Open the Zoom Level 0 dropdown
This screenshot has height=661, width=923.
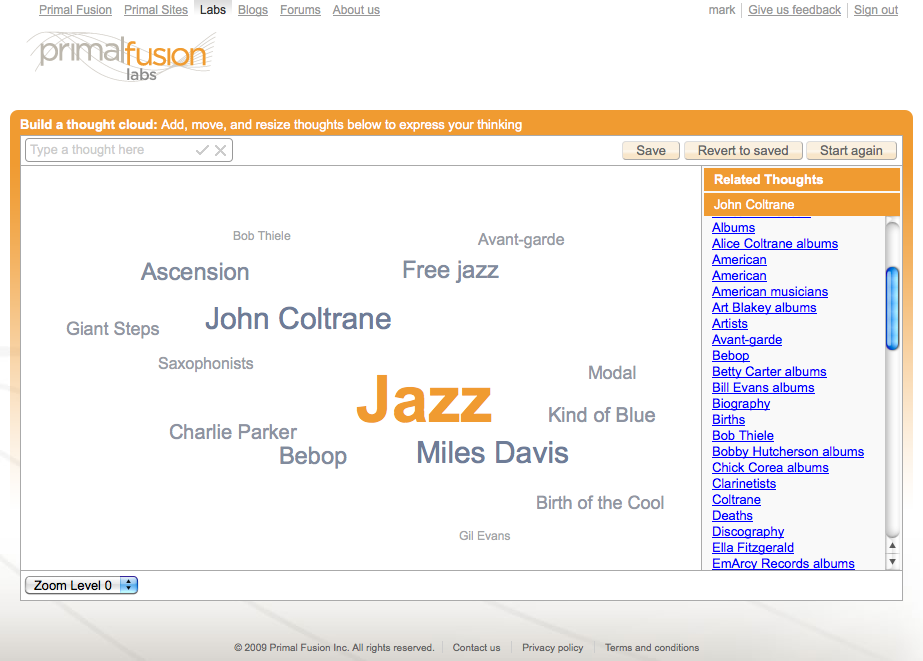(81, 585)
